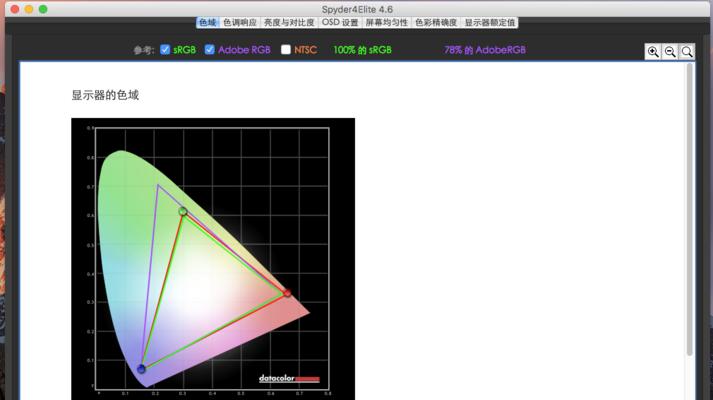
Task: Click the green primary point on gamut chart
Action: coord(183,211)
